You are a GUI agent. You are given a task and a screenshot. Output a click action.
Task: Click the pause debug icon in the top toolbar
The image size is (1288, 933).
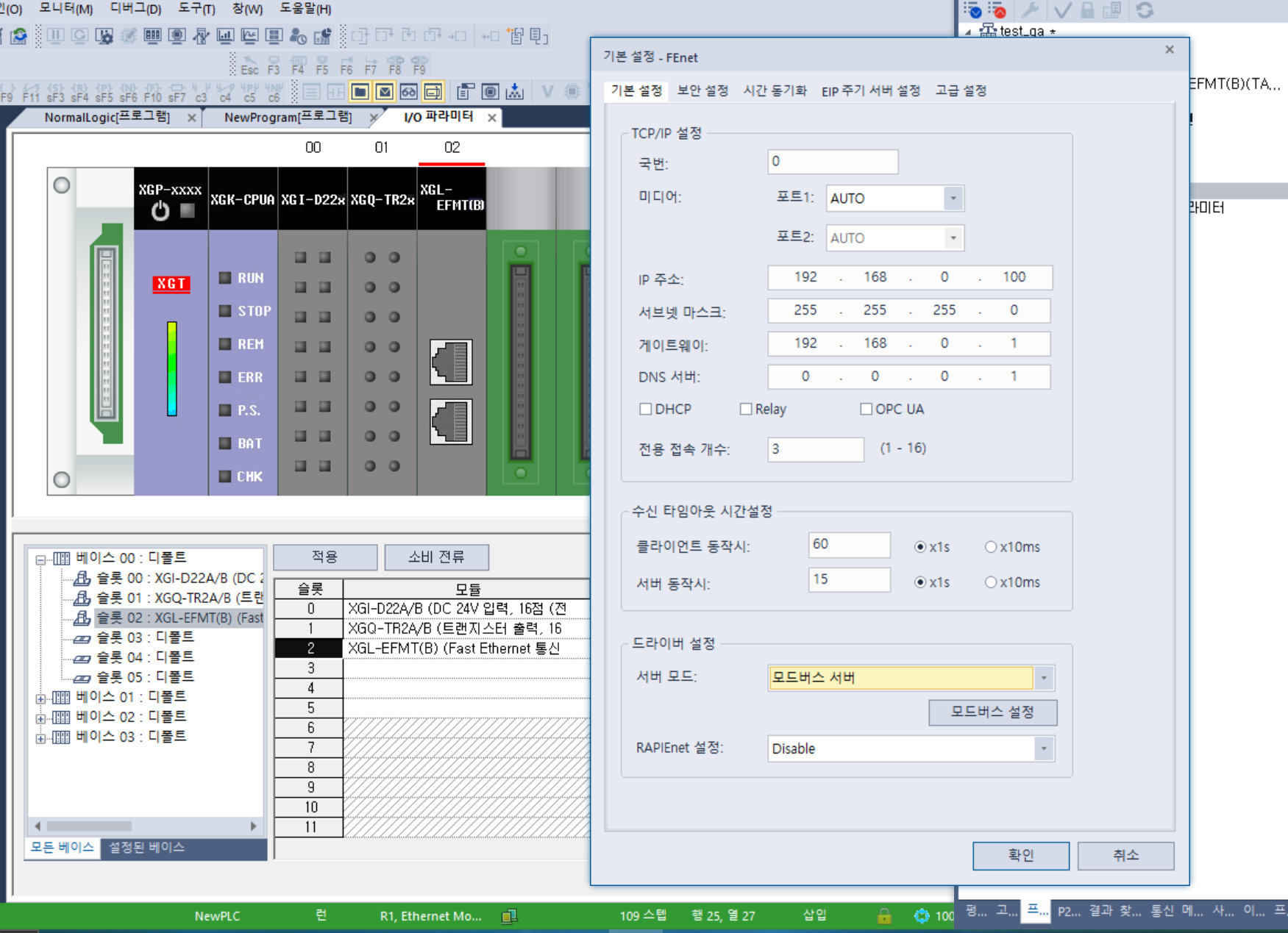click(x=55, y=35)
